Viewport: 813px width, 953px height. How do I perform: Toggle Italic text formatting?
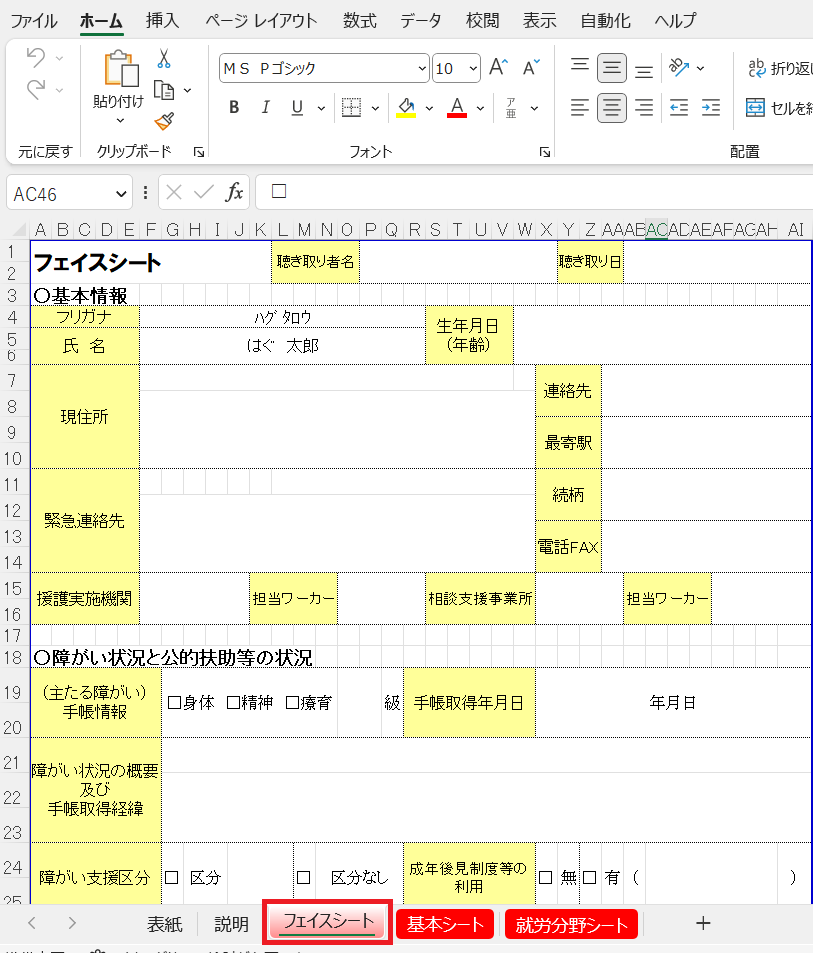coord(265,108)
